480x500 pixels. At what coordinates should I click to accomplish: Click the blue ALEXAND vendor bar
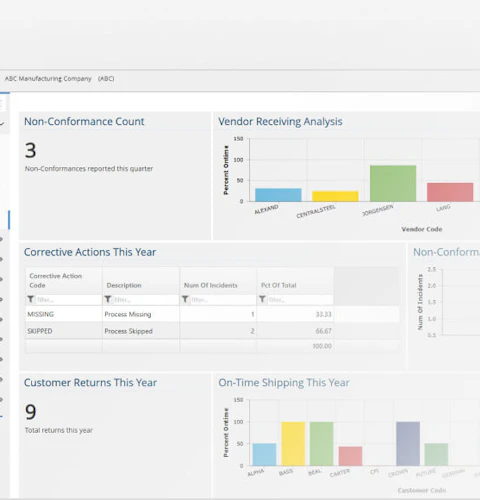[278, 195]
